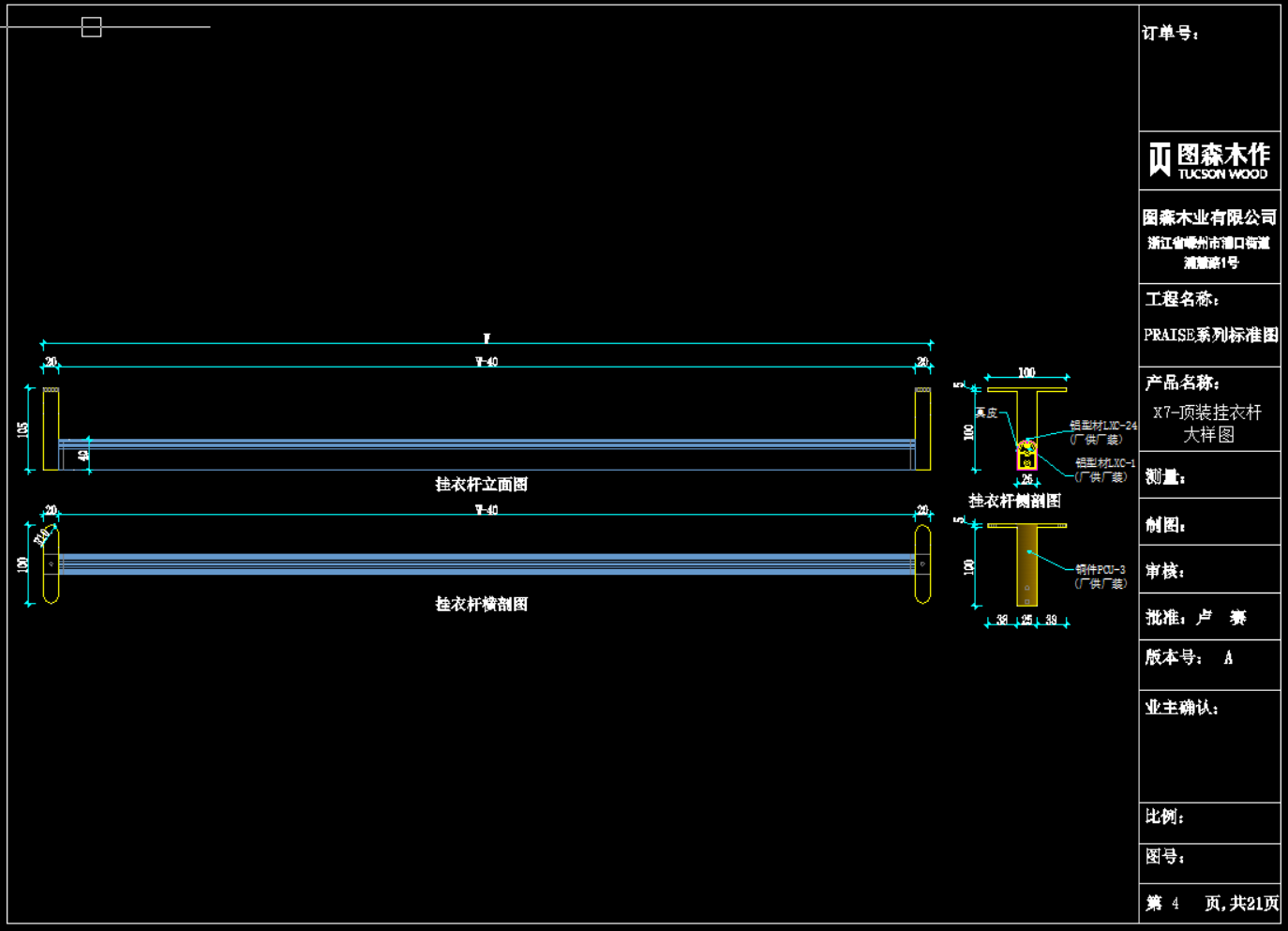Select the 挂衣杆横剖图 view title

[x=481, y=605]
